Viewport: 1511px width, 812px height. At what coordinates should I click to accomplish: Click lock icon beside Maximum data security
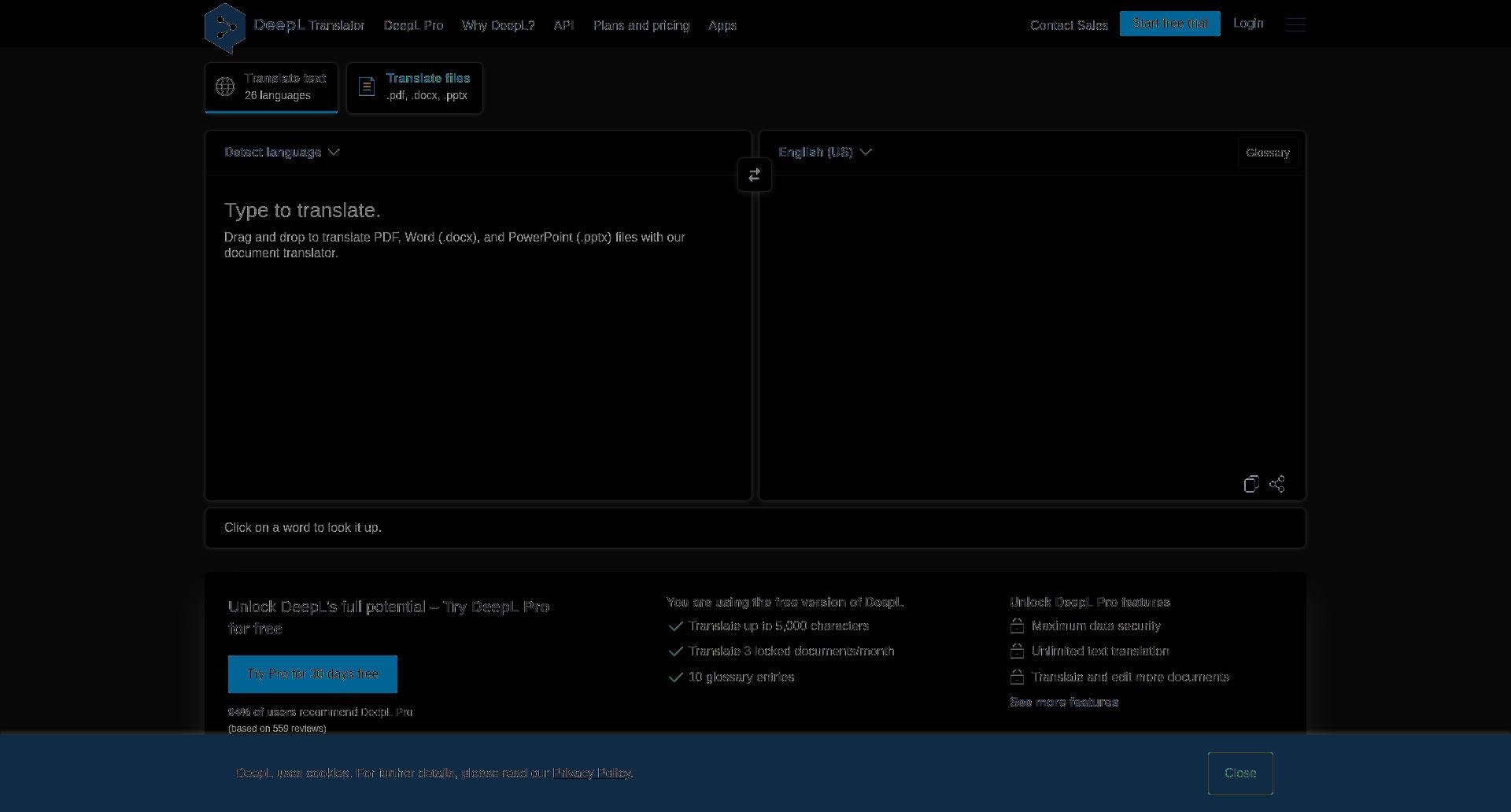[x=1017, y=626]
